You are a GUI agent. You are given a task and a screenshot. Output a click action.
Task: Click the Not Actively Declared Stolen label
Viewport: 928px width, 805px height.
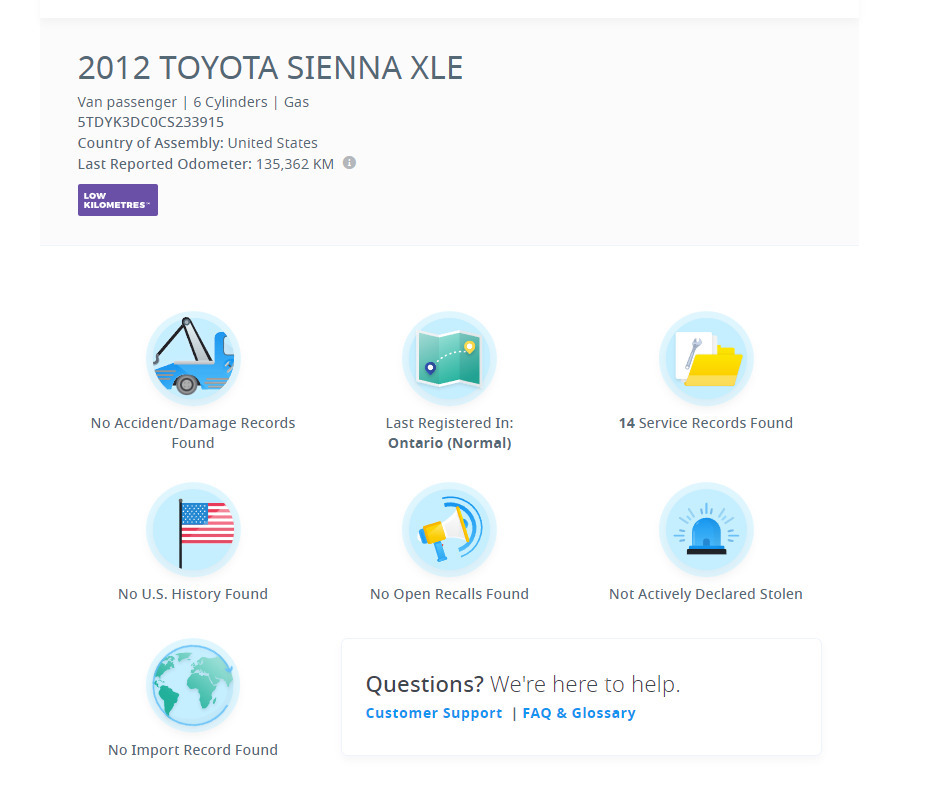pos(706,593)
